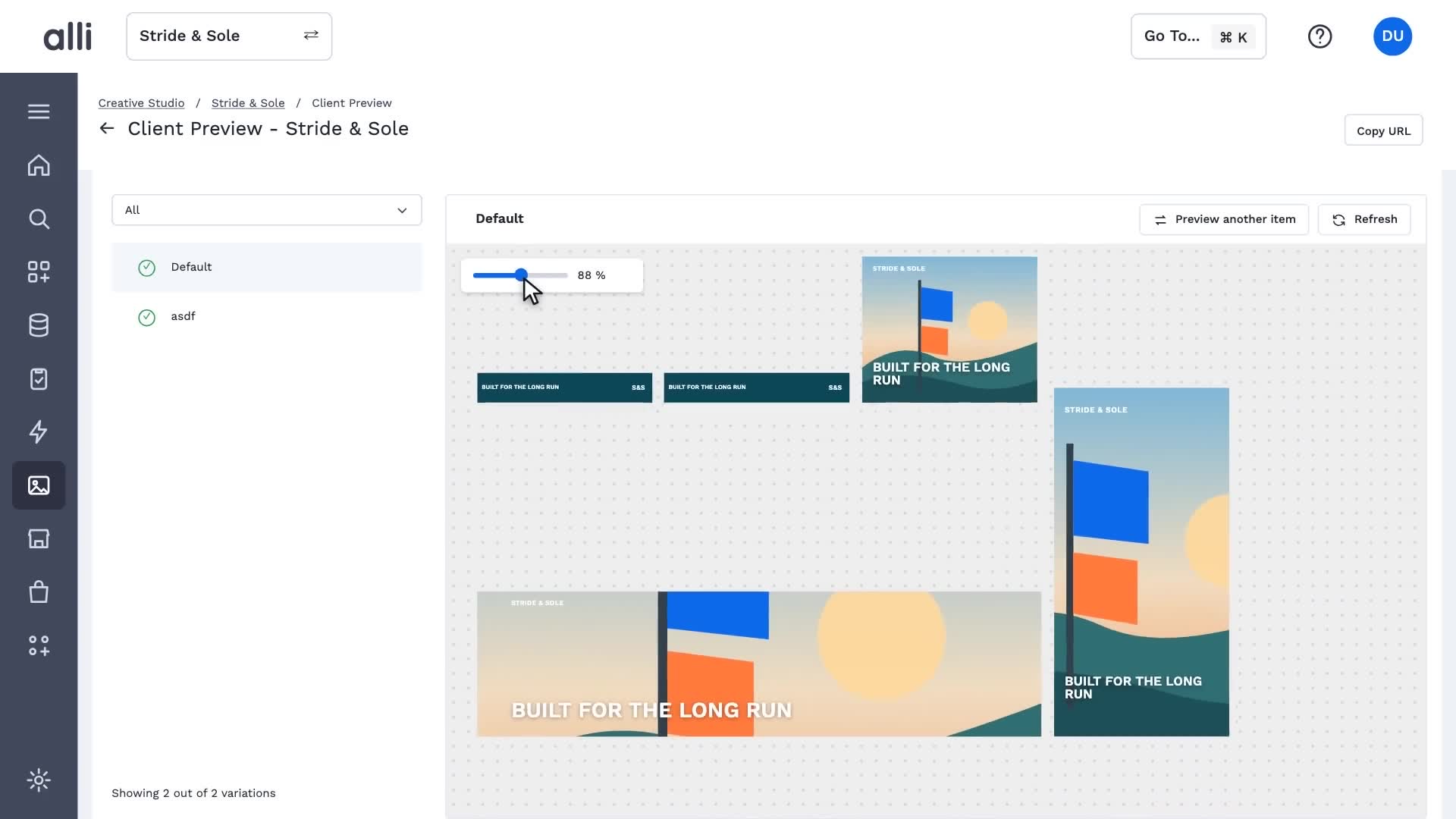Click the wide billboard creative
The height and width of the screenshot is (819, 1456).
(x=759, y=664)
